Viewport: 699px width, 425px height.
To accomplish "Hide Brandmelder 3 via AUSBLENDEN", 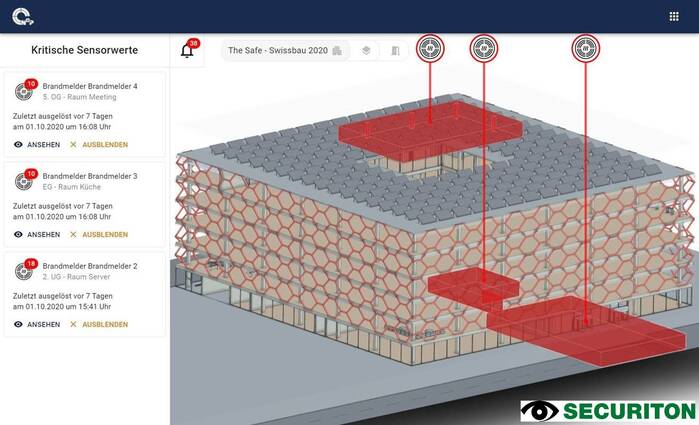I will pos(99,235).
